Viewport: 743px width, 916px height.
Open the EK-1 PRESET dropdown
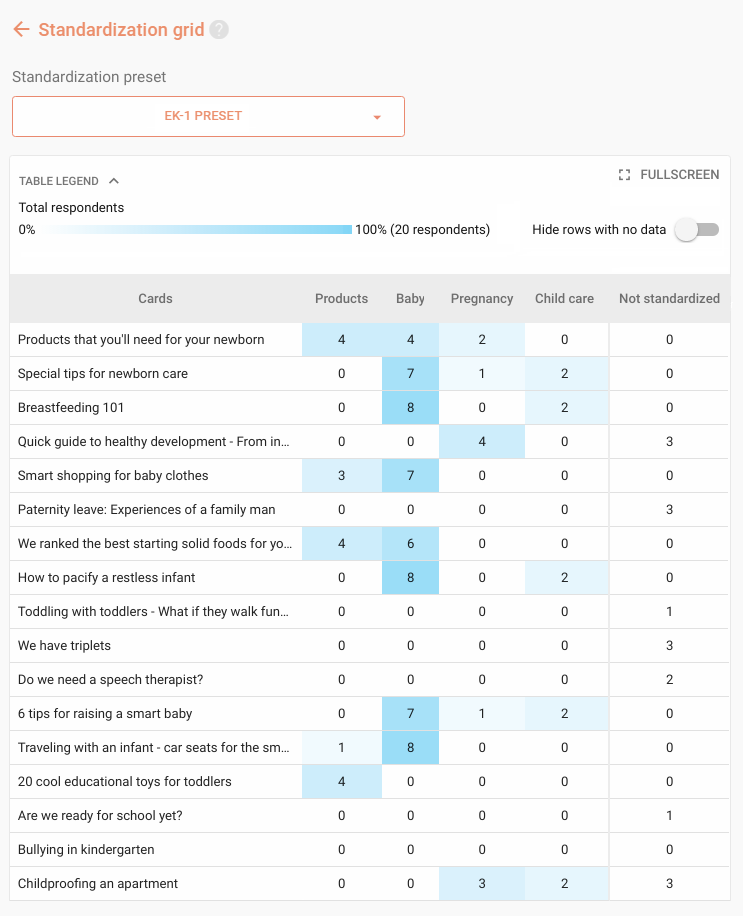209,116
